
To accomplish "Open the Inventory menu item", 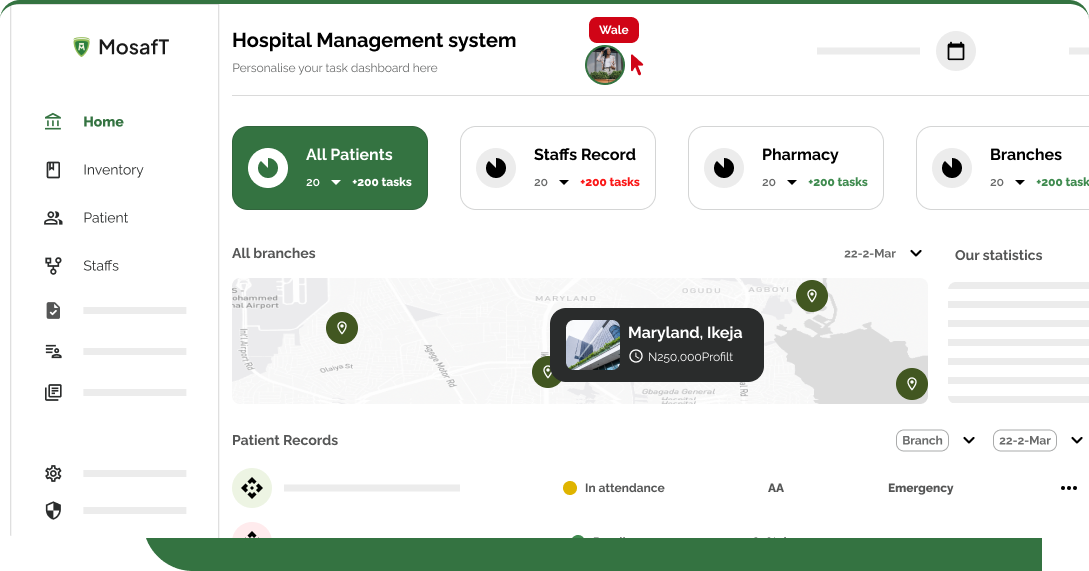I will click(113, 169).
